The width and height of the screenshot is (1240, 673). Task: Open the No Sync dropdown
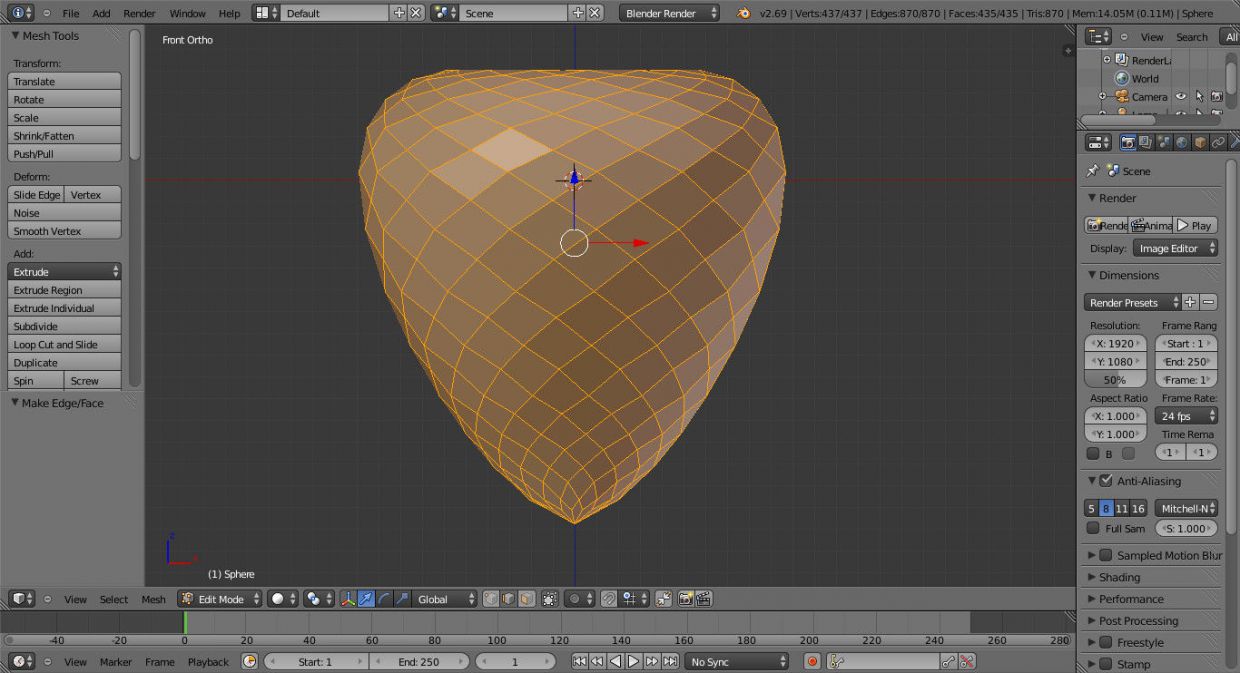point(737,661)
